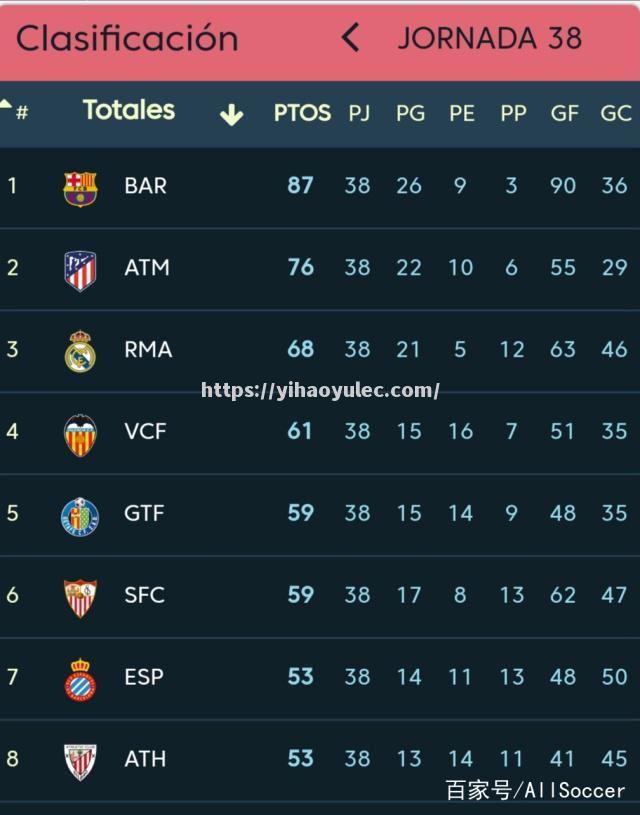The height and width of the screenshot is (815, 640).
Task: Open the Totales filter label
Action: (x=129, y=110)
